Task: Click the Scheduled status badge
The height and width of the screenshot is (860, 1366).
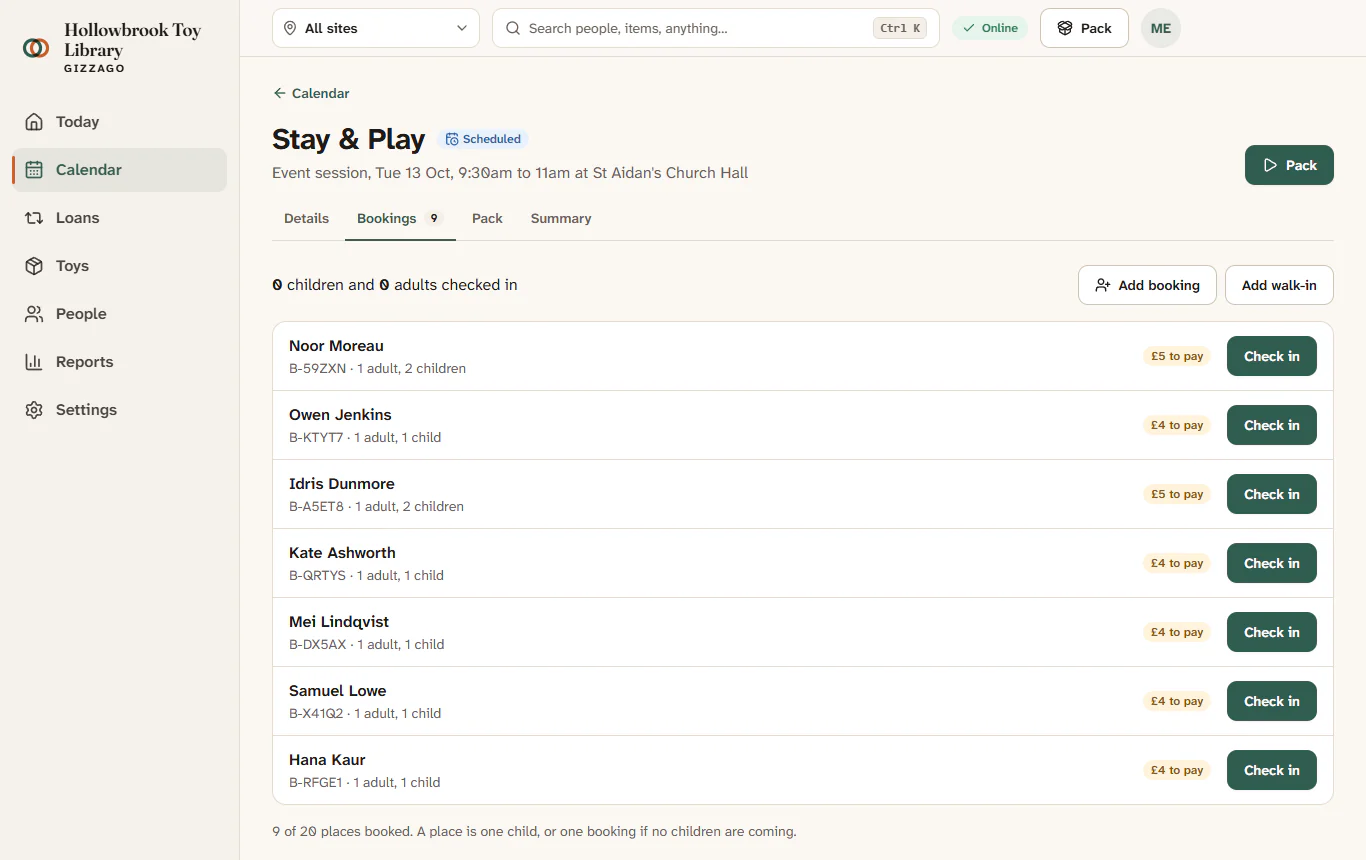Action: pyautogui.click(x=483, y=139)
